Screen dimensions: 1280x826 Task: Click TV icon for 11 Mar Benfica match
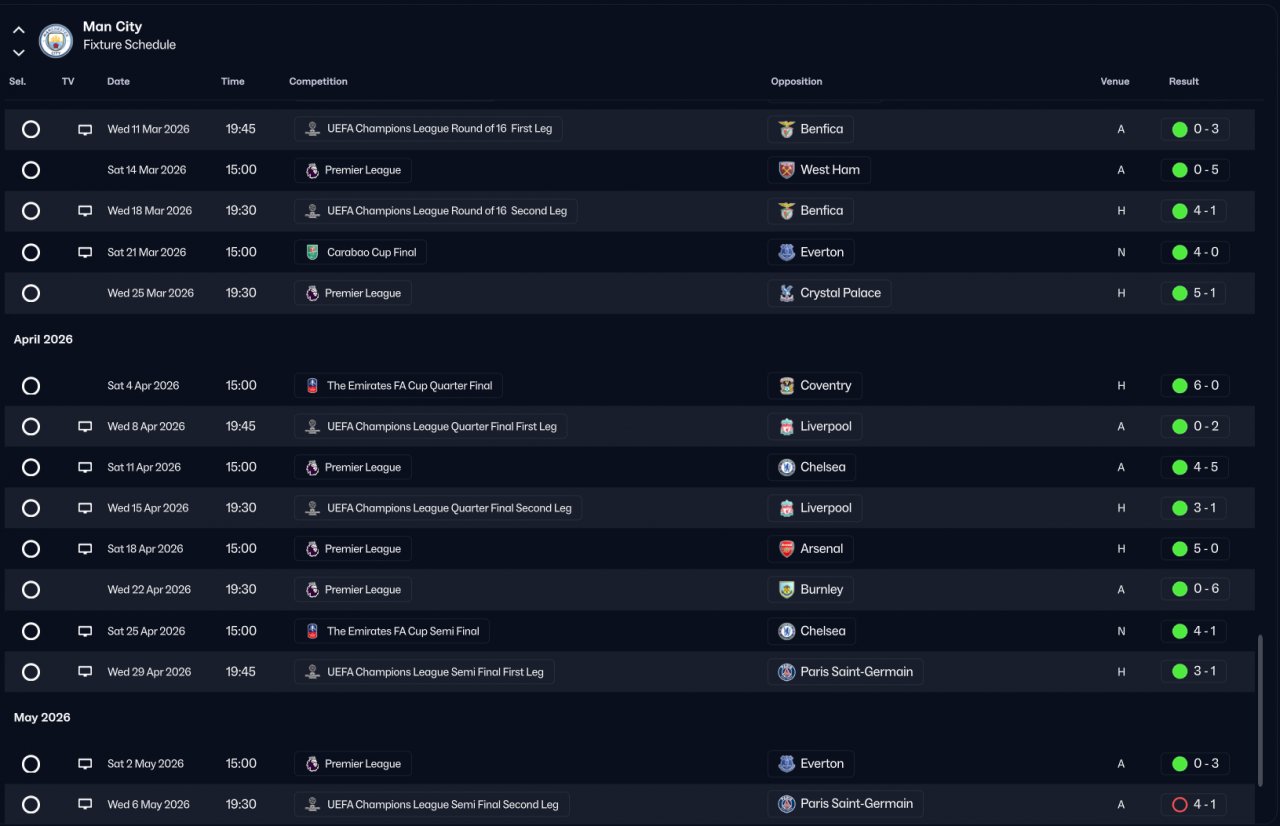pos(85,130)
